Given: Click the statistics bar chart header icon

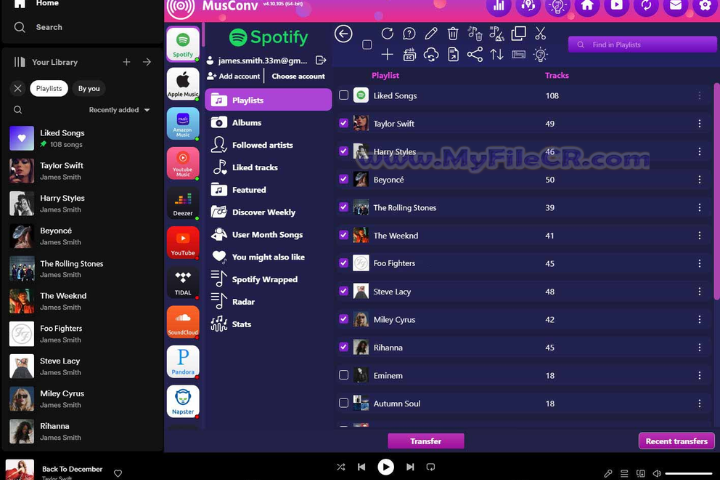Looking at the screenshot, I should click(499, 6).
